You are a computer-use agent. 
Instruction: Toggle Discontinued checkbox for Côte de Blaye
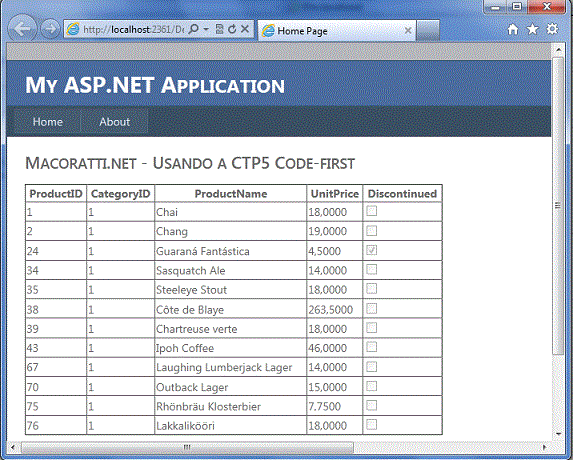(372, 309)
